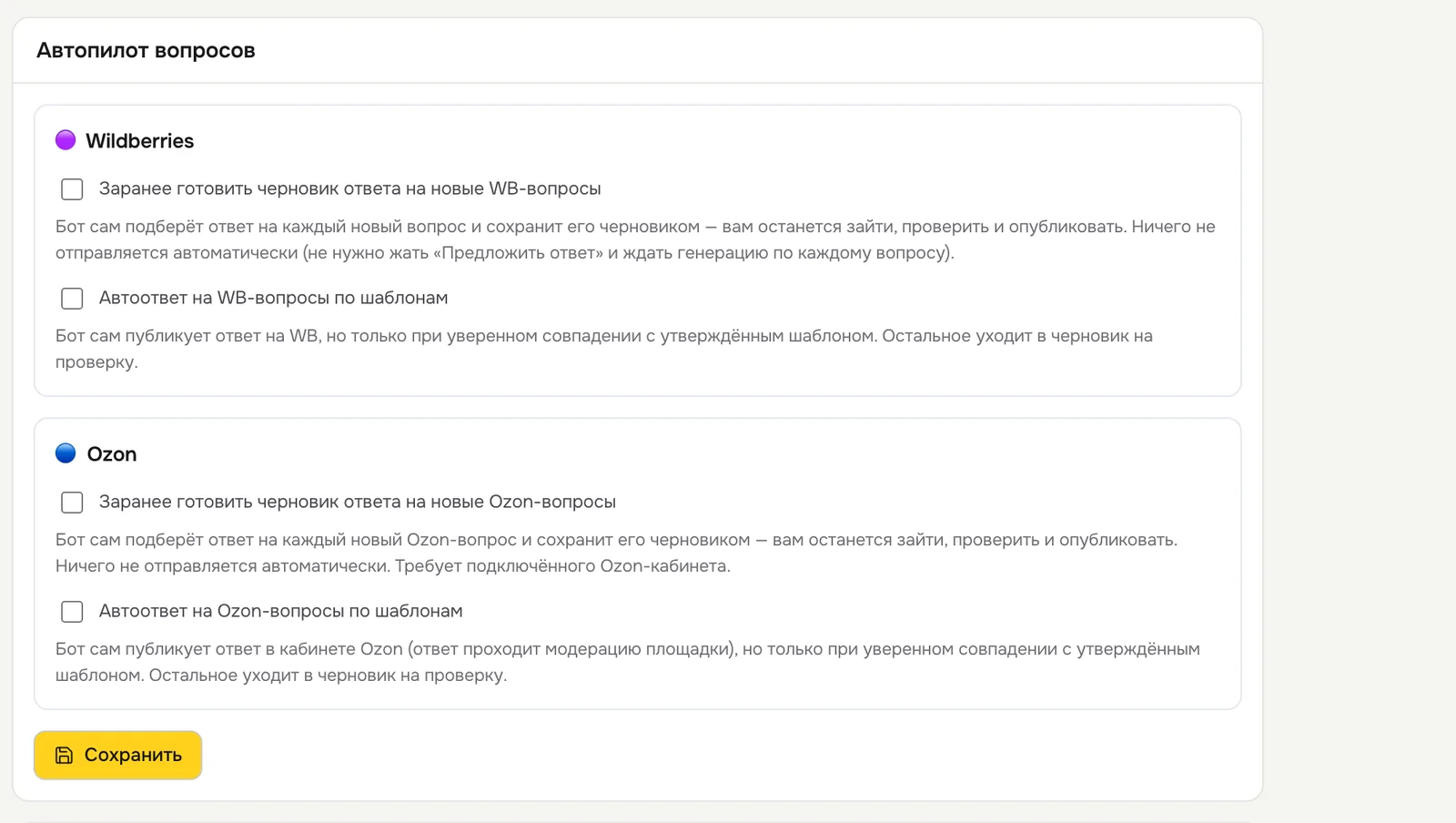Click label Заранее готовить черновик ответа на новые WB-вопросы
The height and width of the screenshot is (823, 1456).
(350, 188)
